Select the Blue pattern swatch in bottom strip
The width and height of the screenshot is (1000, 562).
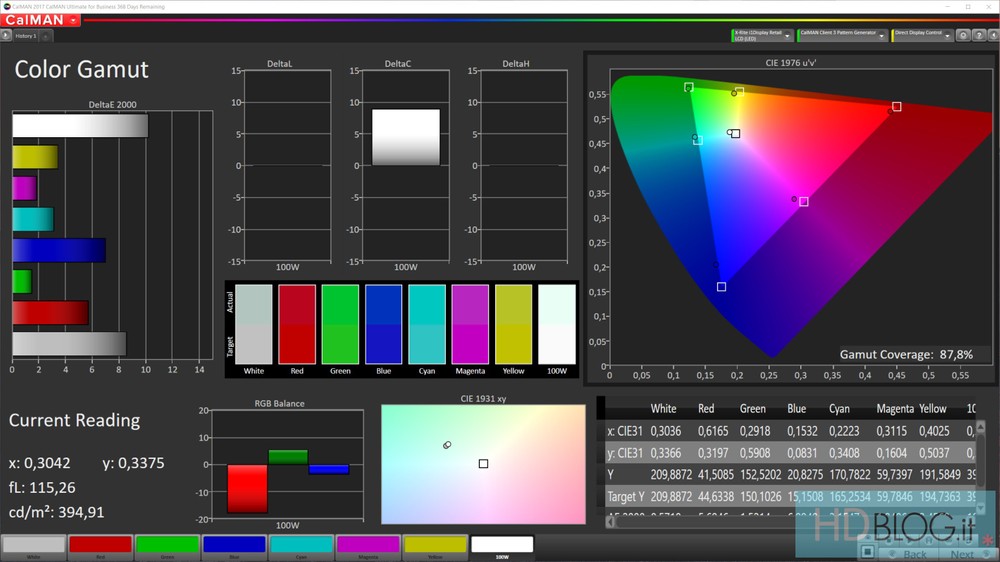coord(234,546)
